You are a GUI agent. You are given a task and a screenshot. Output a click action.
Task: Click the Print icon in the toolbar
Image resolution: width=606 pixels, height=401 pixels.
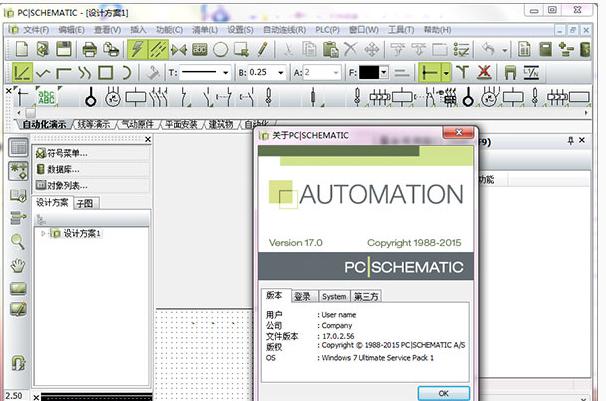click(90, 49)
